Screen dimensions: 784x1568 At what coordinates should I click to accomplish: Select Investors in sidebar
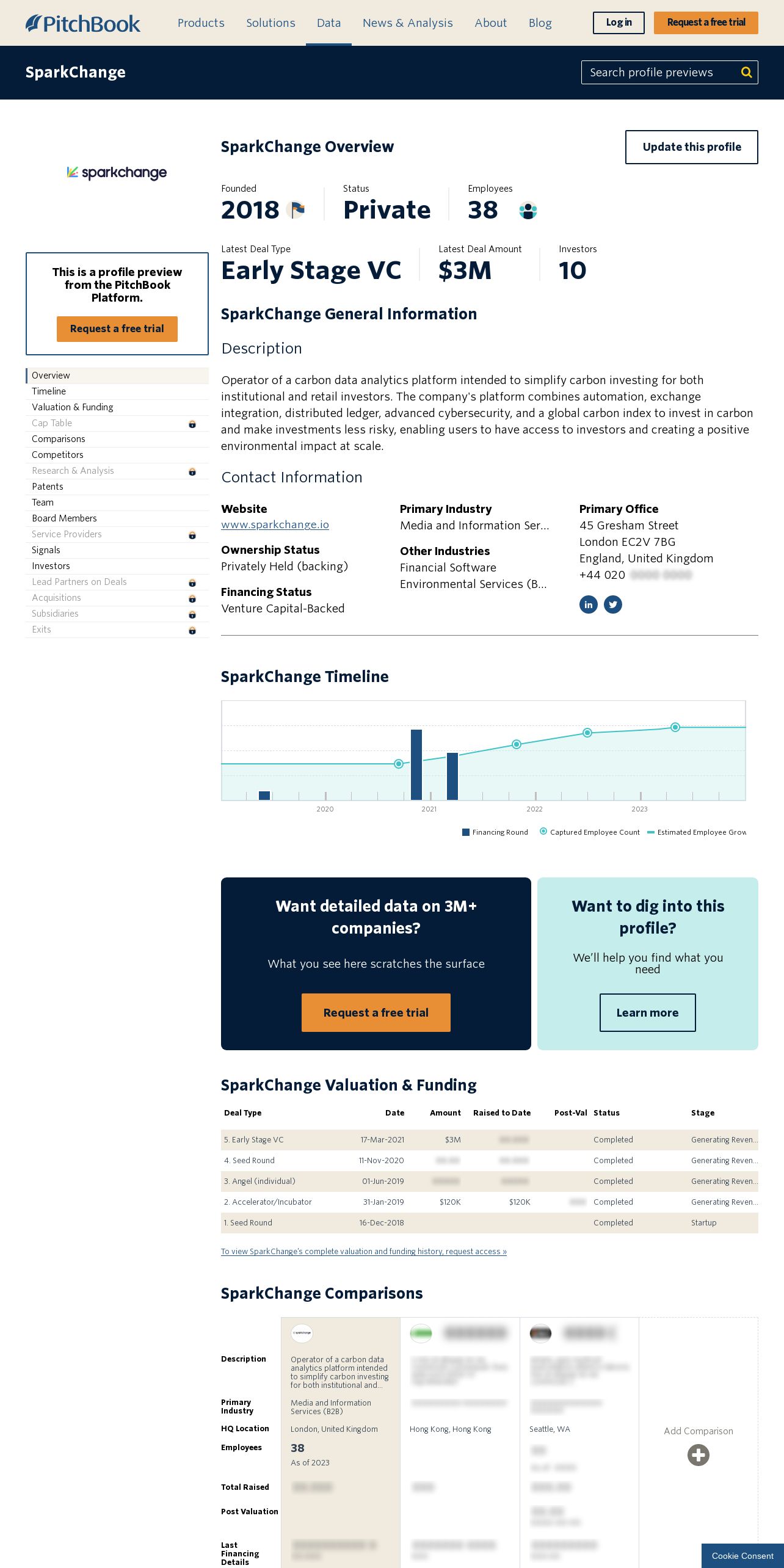click(117, 566)
